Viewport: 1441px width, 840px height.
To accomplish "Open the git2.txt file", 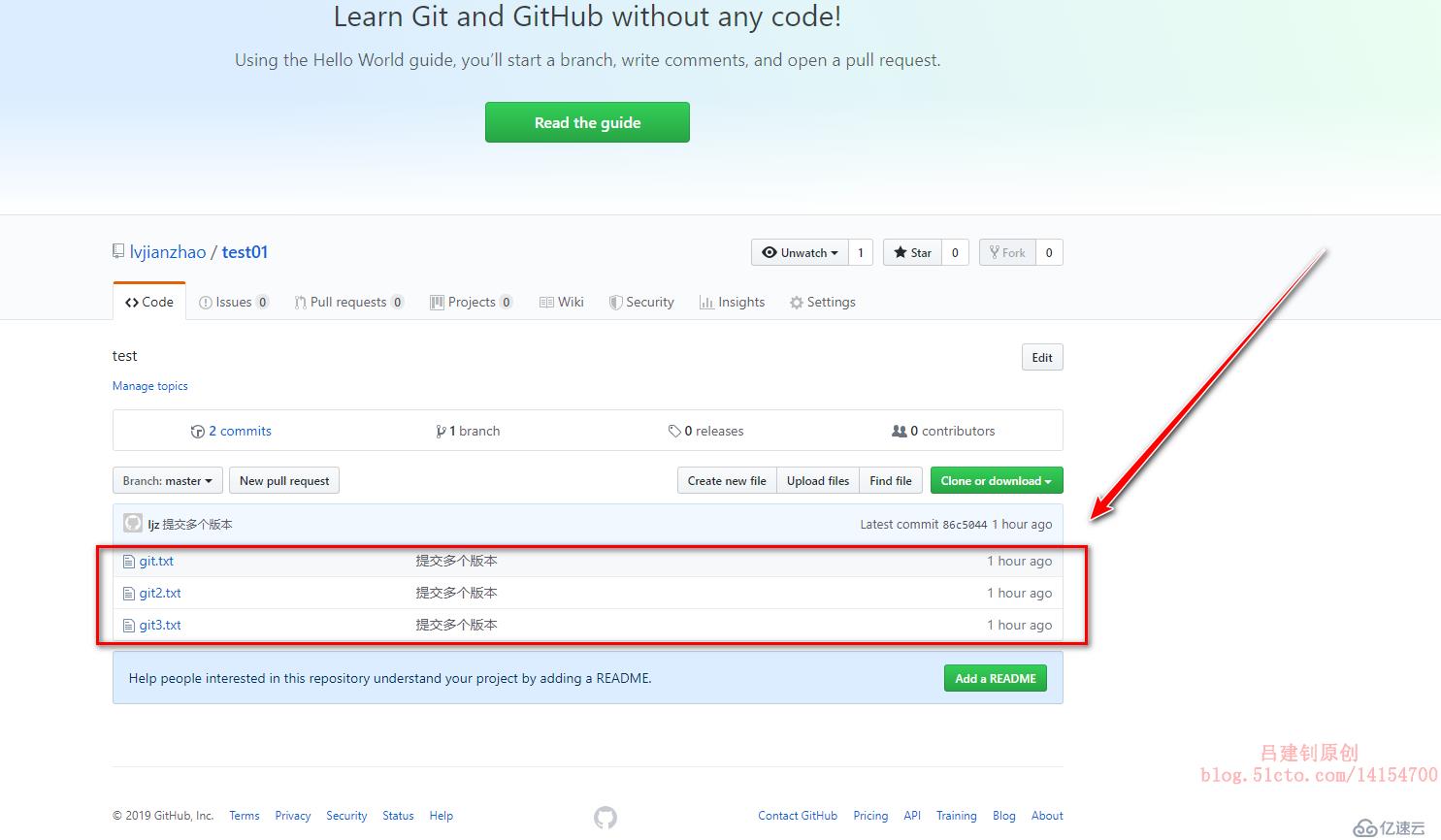I will click(160, 593).
